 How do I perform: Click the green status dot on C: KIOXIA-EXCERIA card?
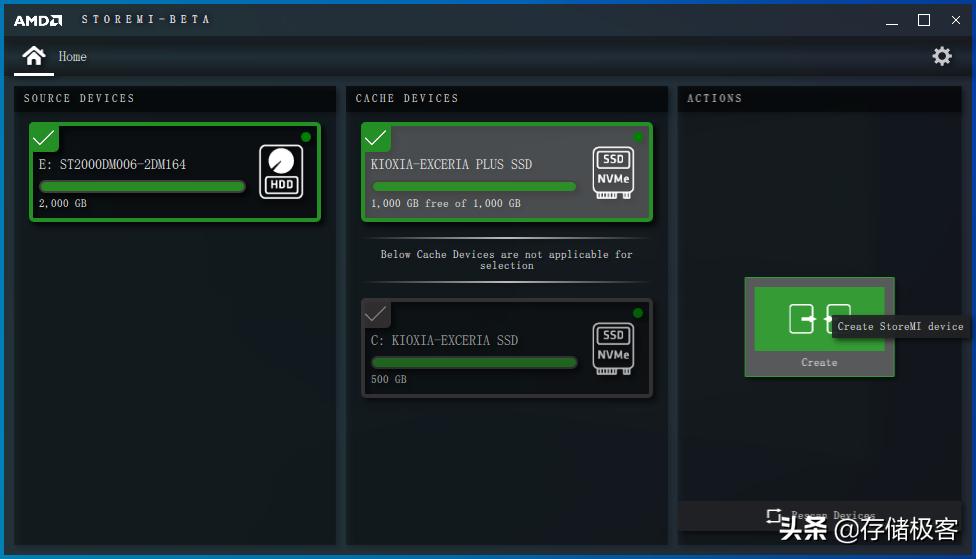click(638, 312)
